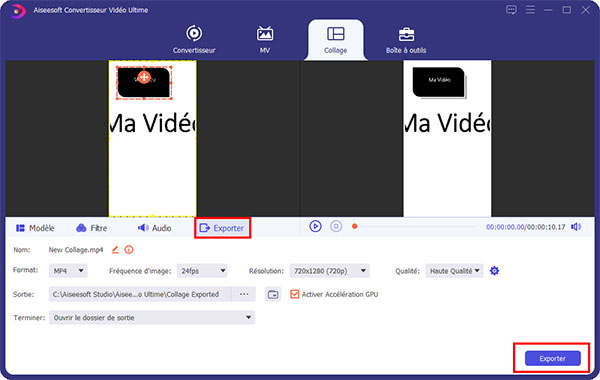Click the move handle on video clip
This screenshot has width=600, height=380.
[144, 77]
